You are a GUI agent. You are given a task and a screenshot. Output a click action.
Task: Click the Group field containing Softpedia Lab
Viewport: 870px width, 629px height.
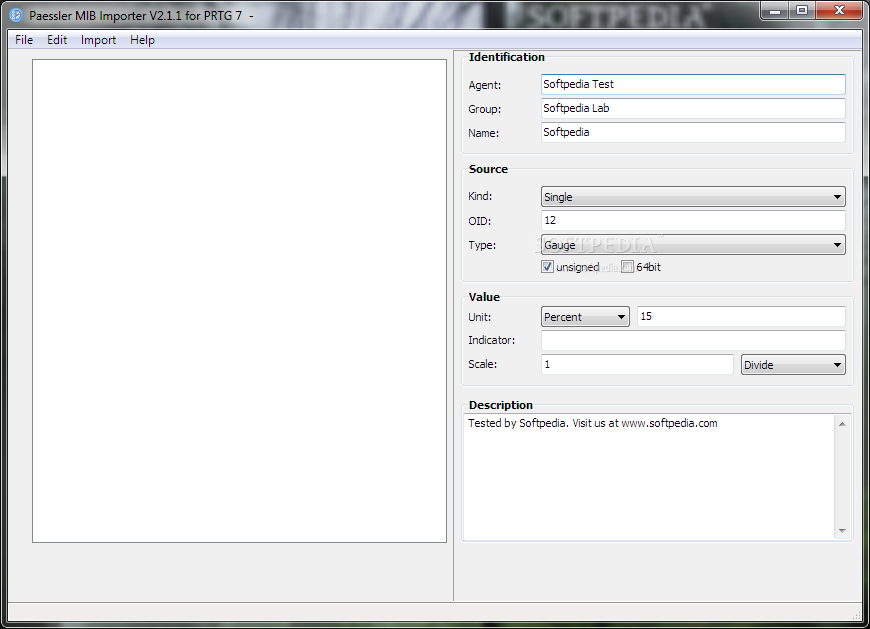(693, 108)
